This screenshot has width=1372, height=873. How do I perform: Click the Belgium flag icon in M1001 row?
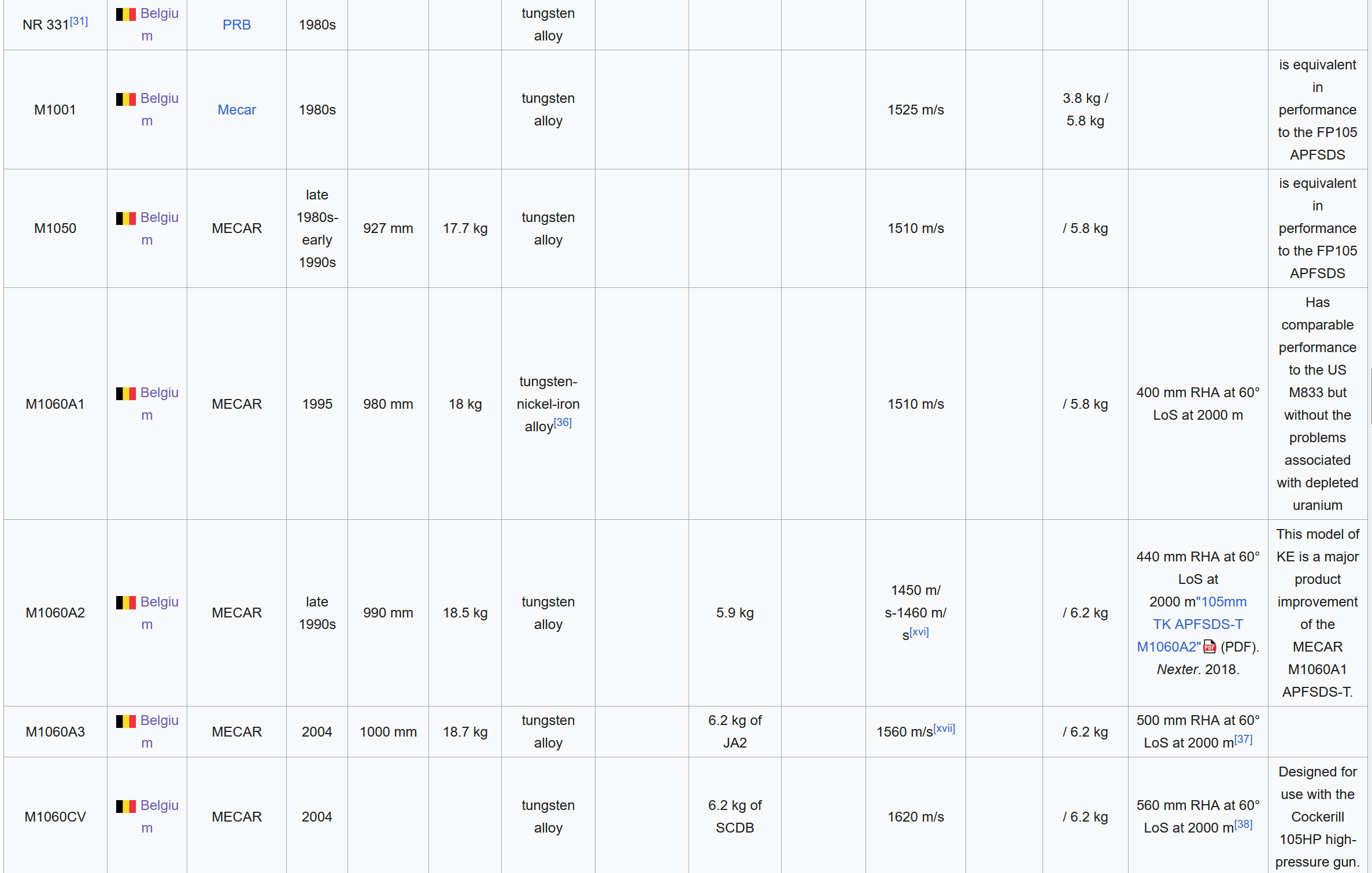coord(125,99)
